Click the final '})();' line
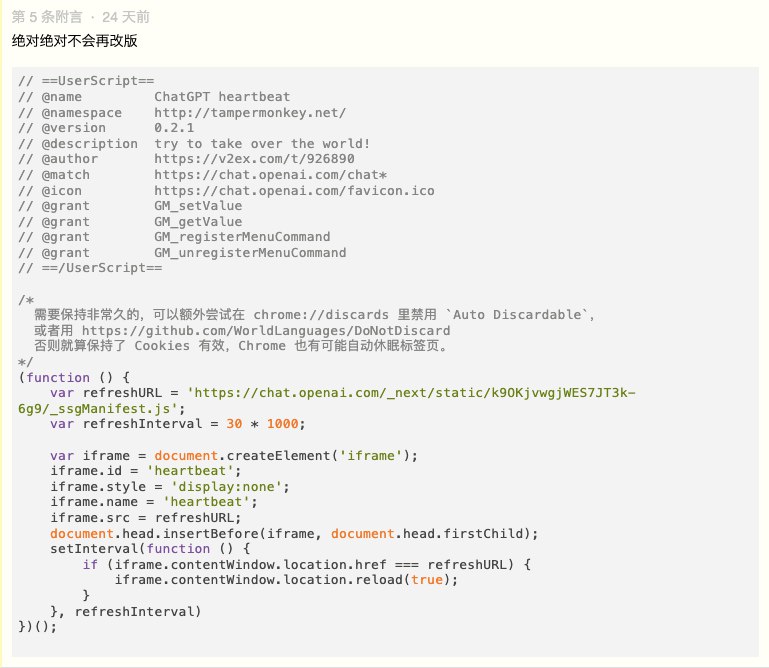The height and width of the screenshot is (668, 769). pos(37,627)
